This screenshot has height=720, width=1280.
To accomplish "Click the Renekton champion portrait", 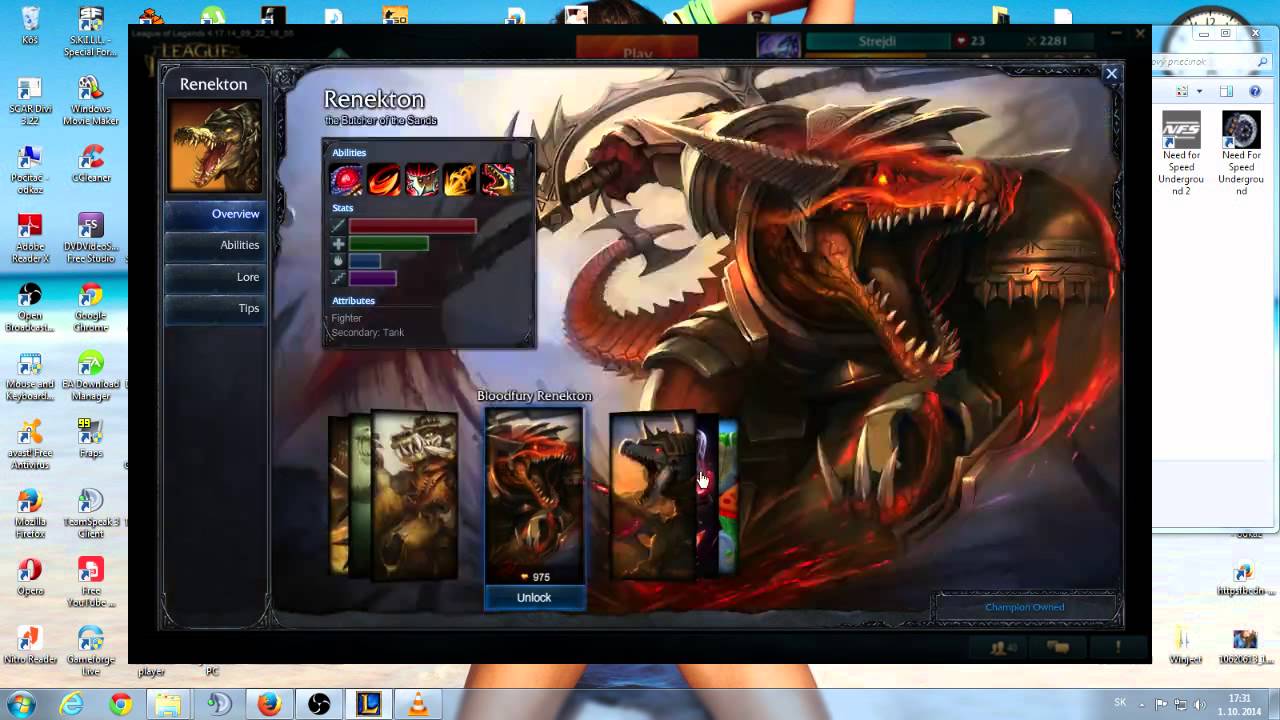I will [215, 146].
